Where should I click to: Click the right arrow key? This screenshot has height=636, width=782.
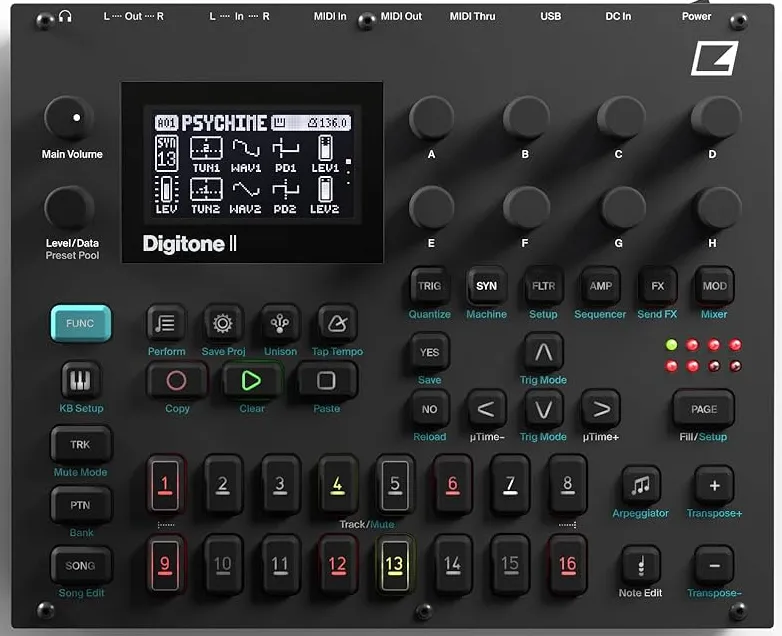[600, 409]
